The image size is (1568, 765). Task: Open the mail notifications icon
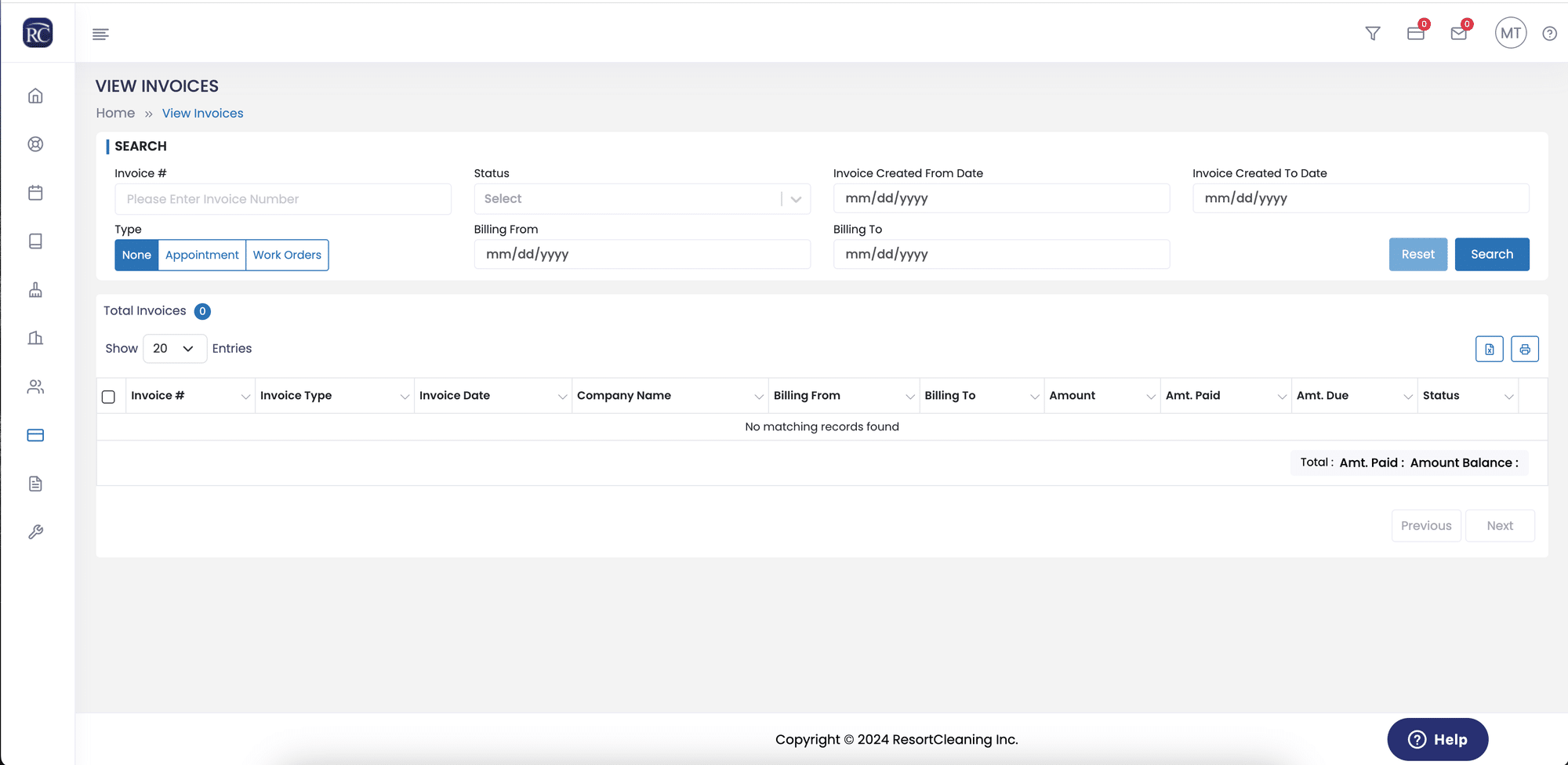click(1459, 34)
